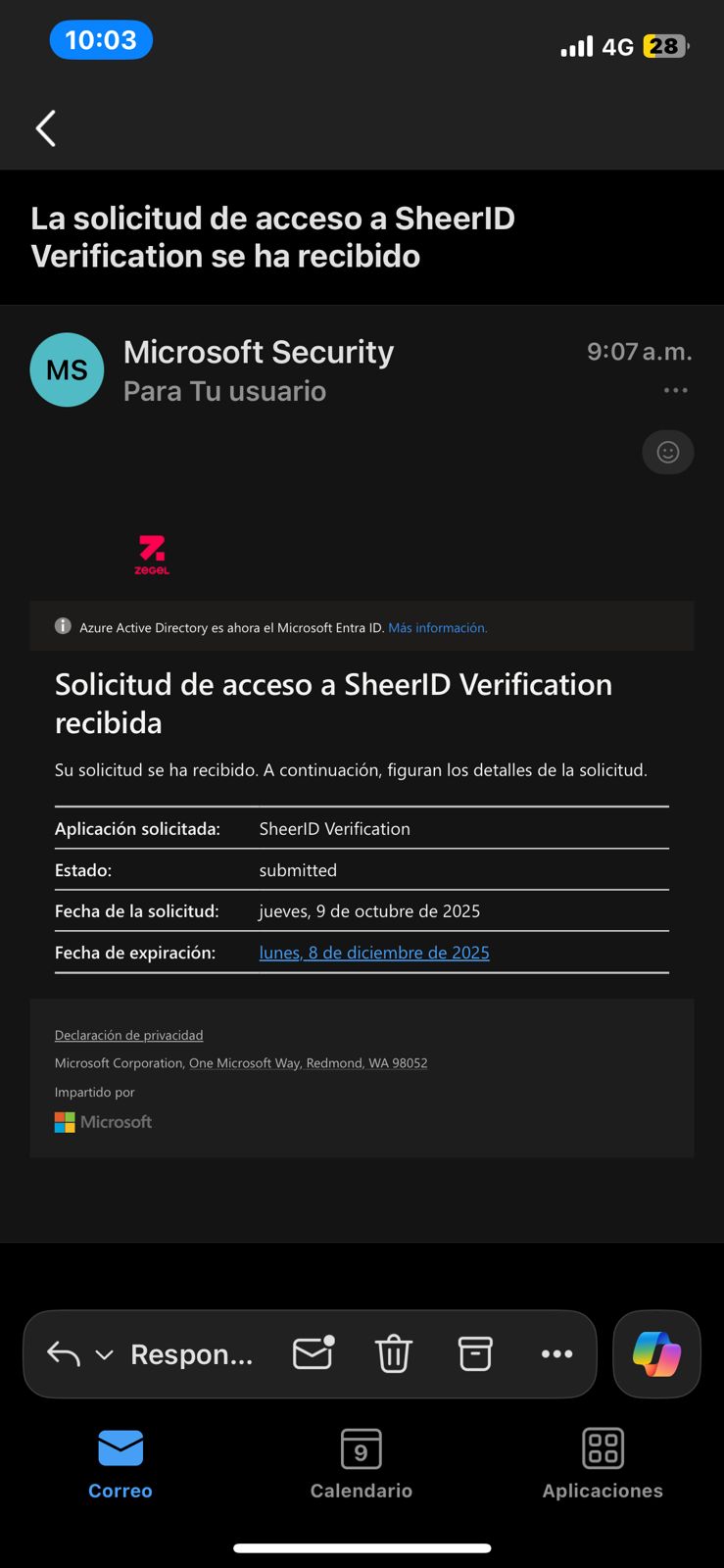
Task: Tap the reply arrow icon
Action: [64, 1353]
